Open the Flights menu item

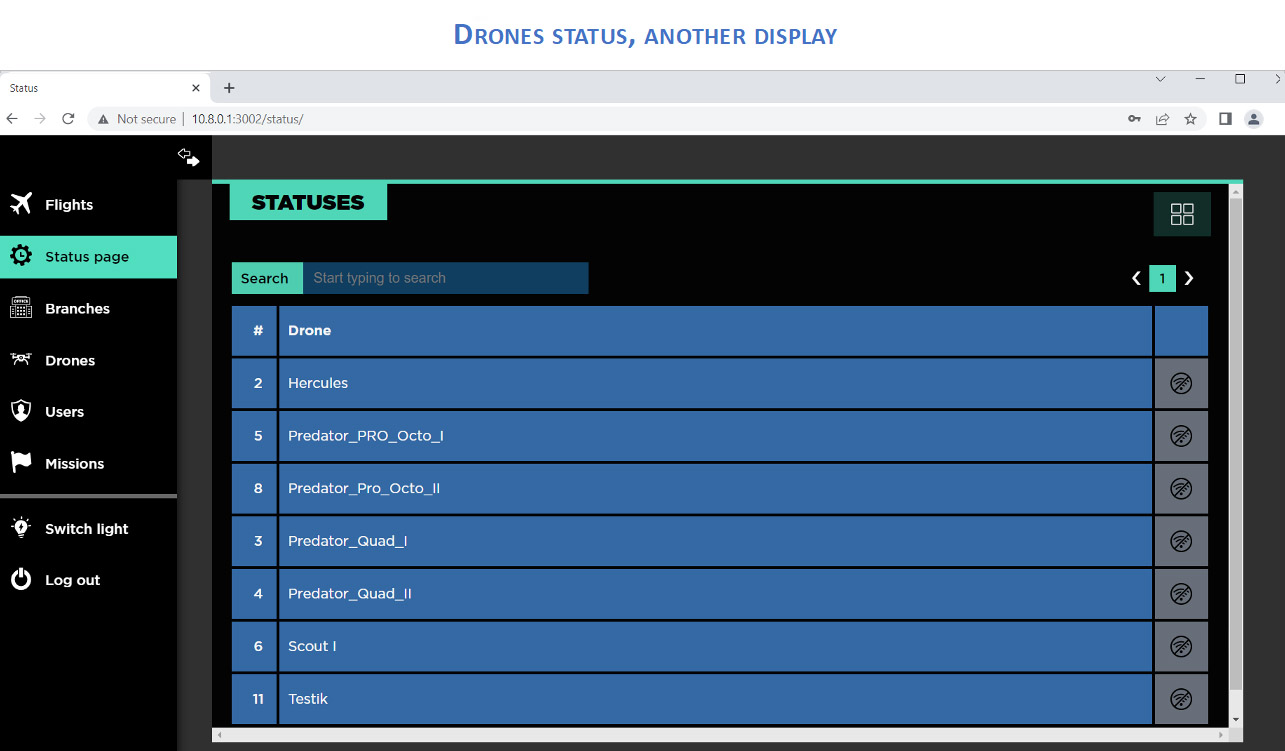69,205
